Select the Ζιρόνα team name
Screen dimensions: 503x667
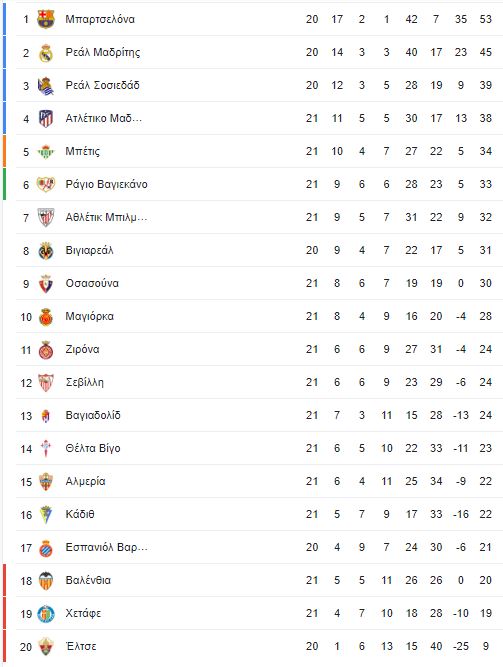click(x=82, y=350)
